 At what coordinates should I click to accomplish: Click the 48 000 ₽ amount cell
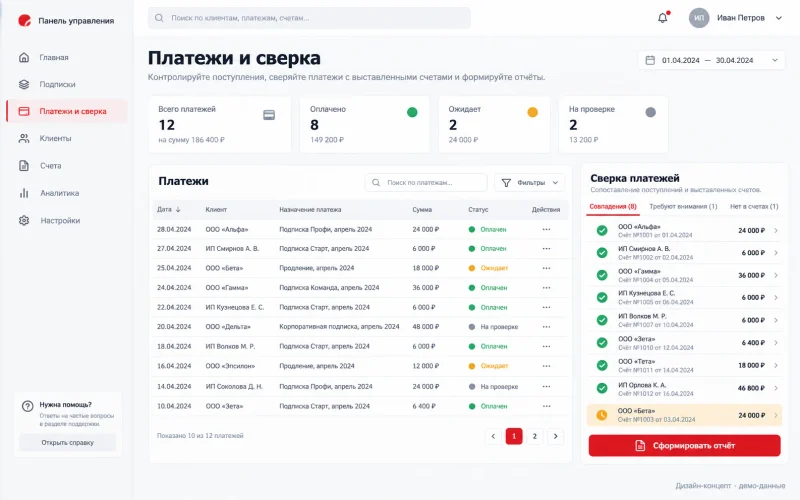426,327
